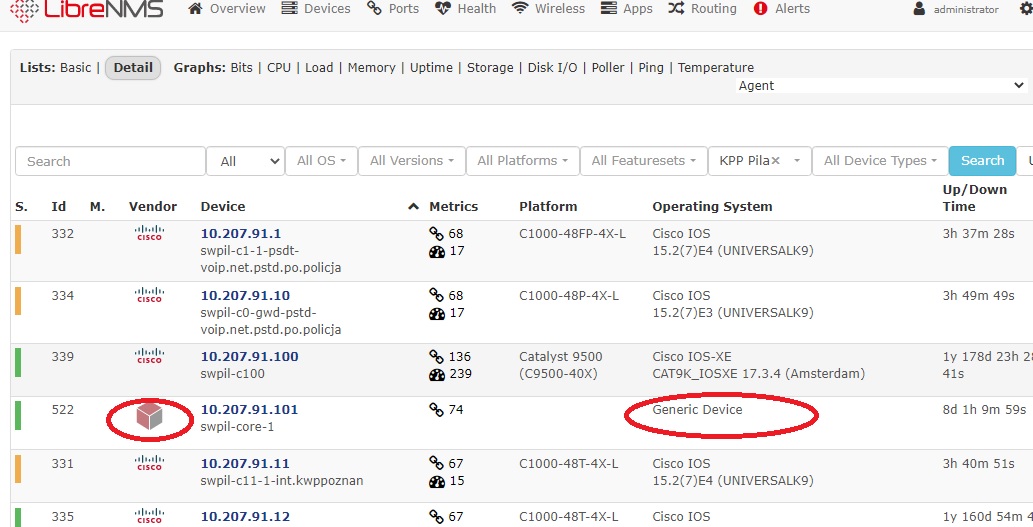Screen dimensions: 1033x527
Task: Open device 10.207.91.11
Action: click(244, 463)
